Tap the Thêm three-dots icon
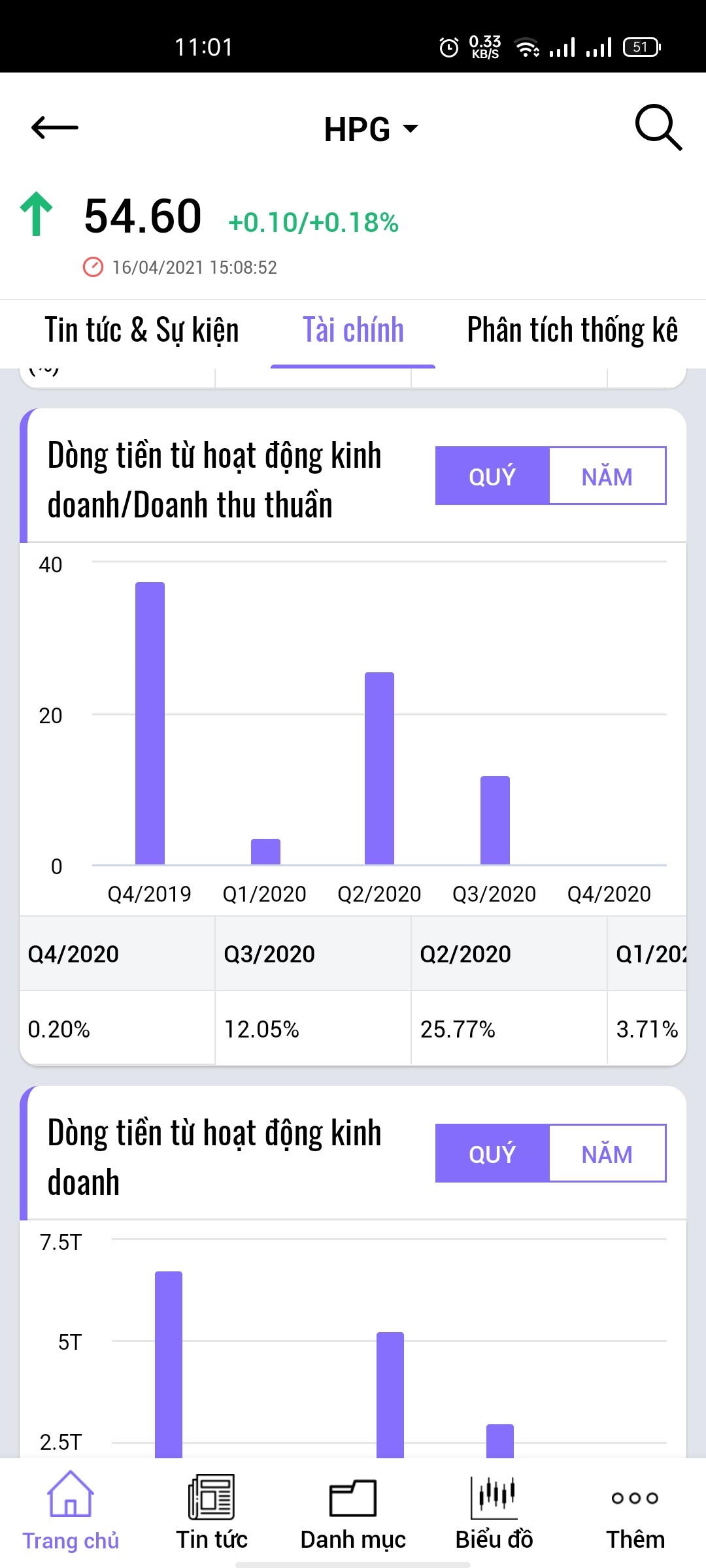 [635, 1497]
